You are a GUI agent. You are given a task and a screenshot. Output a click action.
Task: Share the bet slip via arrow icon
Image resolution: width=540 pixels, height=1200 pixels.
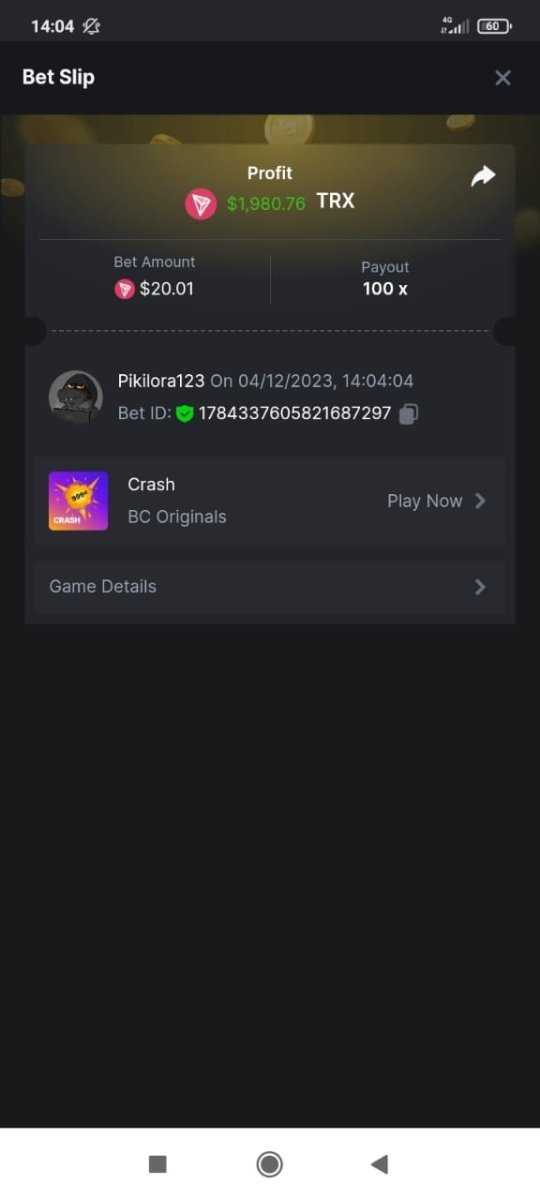(x=483, y=176)
